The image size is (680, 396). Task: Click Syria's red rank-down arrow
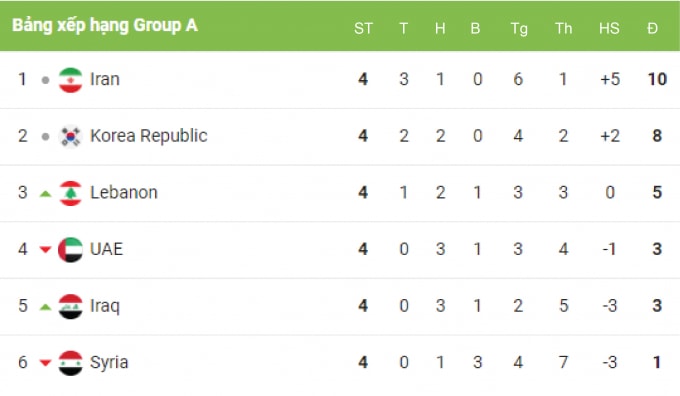pos(46,363)
